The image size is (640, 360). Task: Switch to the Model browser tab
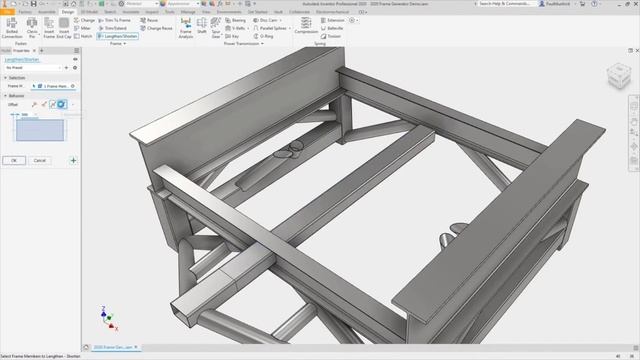(x=6, y=51)
